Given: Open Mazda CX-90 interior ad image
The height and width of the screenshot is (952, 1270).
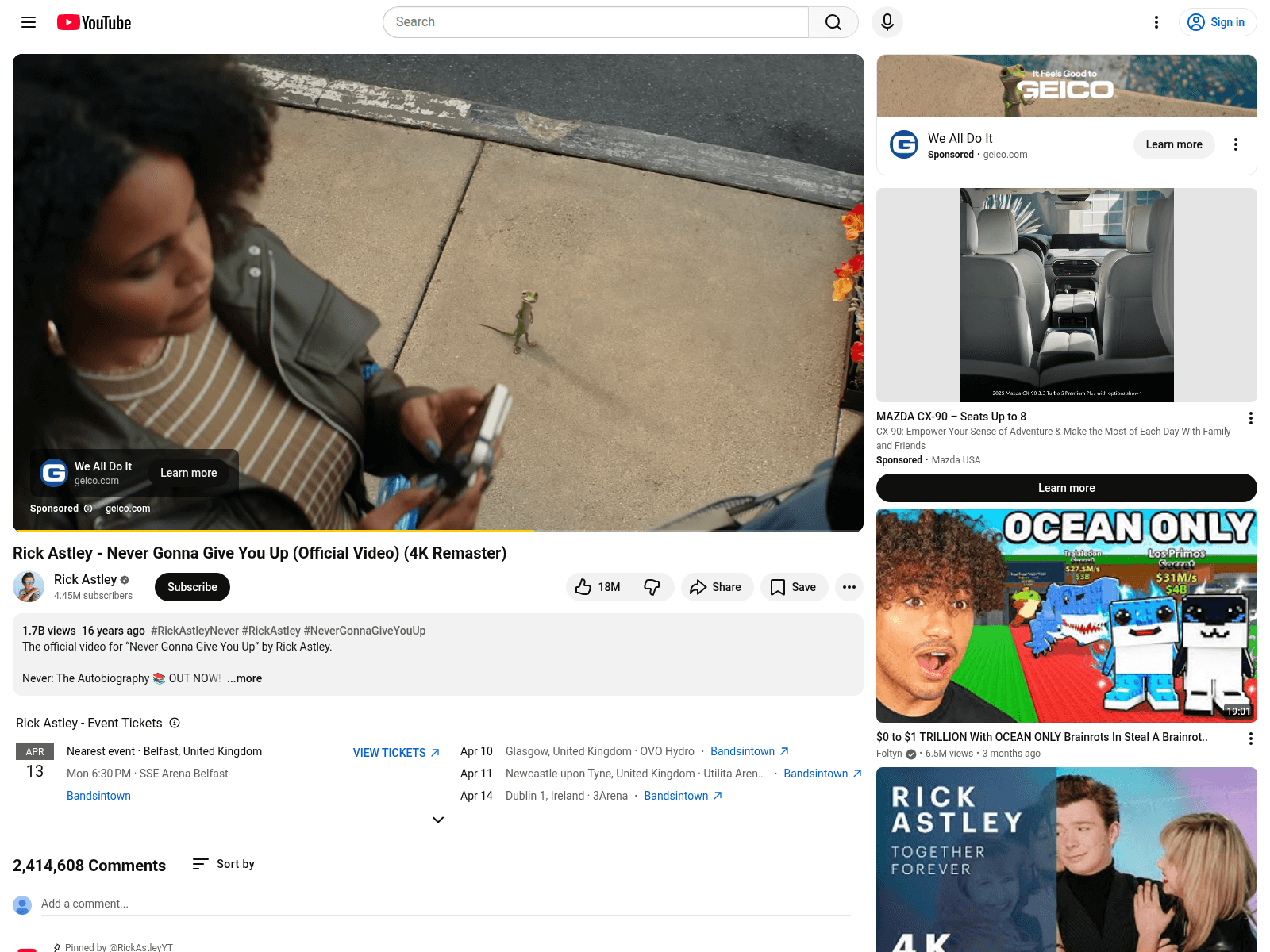Looking at the screenshot, I should pyautogui.click(x=1067, y=295).
